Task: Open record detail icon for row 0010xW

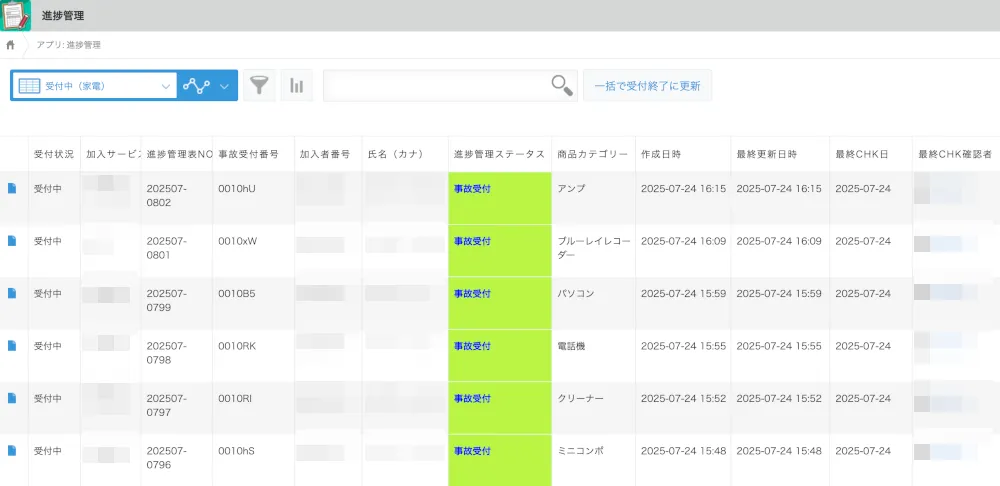Action: point(13,241)
